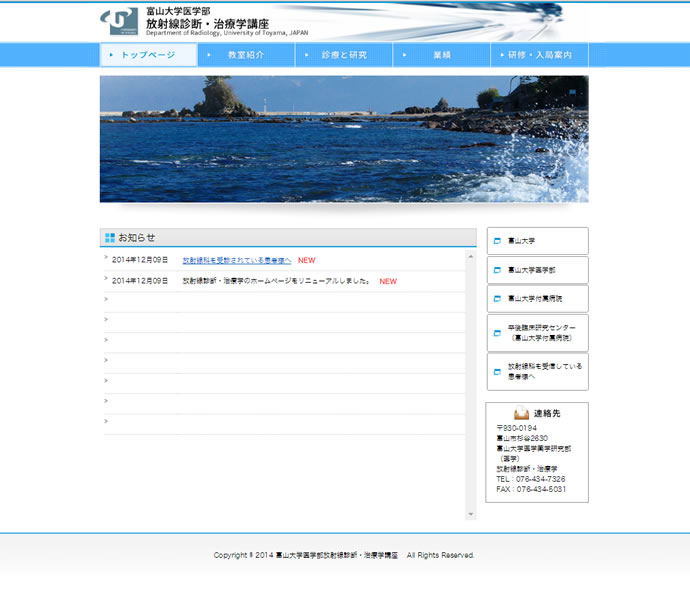
Task: Open 放射線科を受信している患者様へ sidebar button
Action: (538, 372)
